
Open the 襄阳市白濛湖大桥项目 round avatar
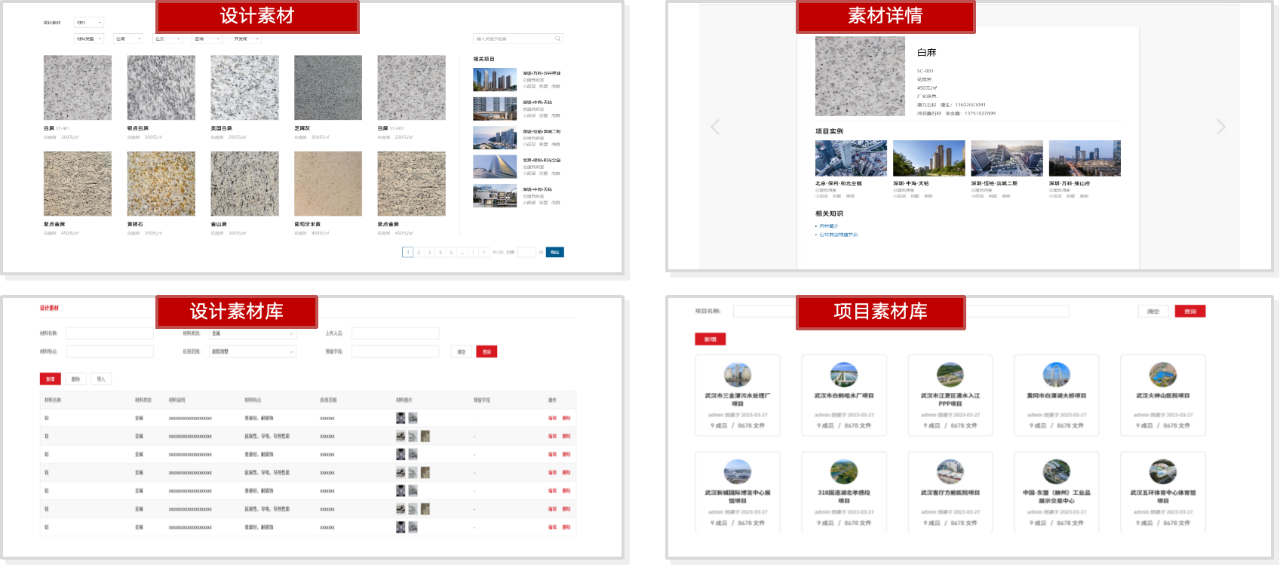(1055, 375)
